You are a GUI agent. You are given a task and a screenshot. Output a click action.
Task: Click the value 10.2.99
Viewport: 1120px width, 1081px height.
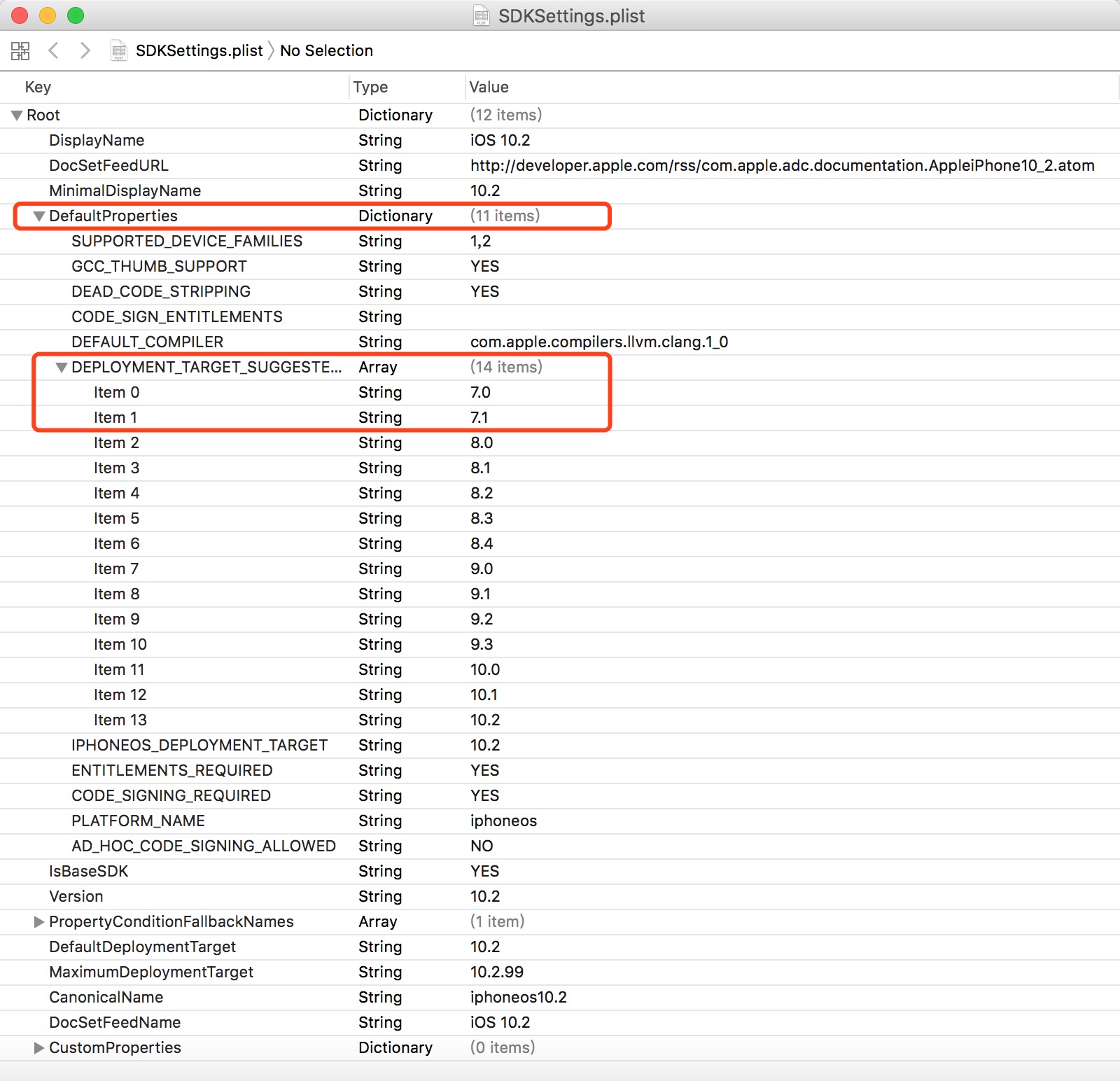coord(497,972)
